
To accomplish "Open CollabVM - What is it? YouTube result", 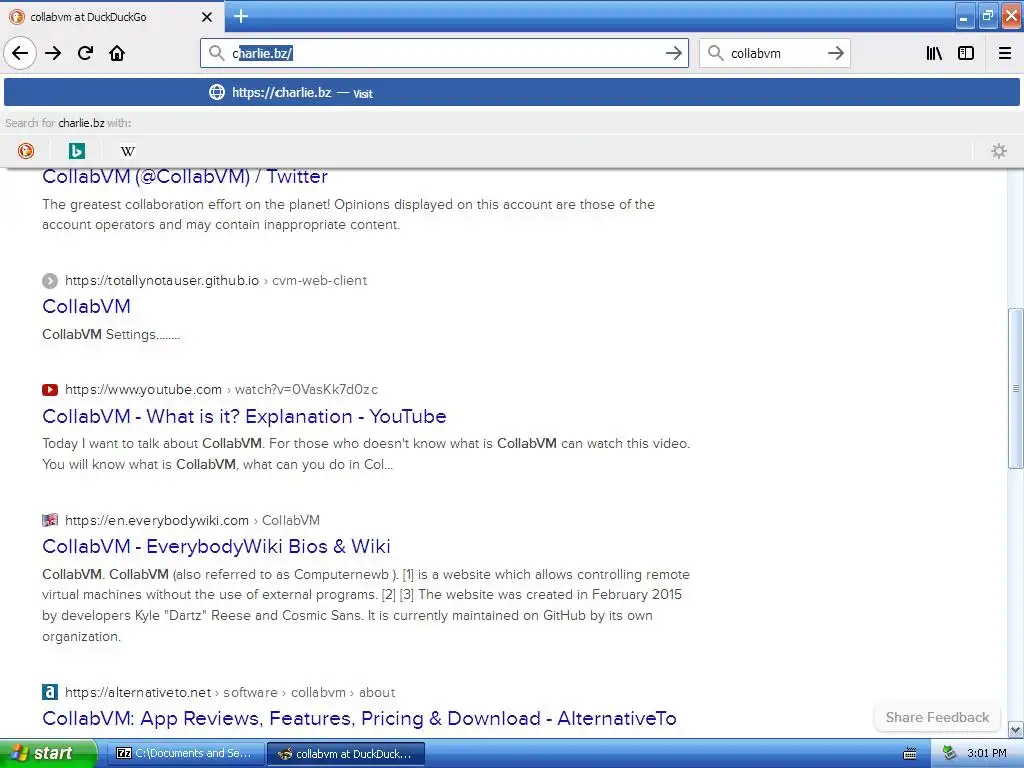I will [x=244, y=416].
